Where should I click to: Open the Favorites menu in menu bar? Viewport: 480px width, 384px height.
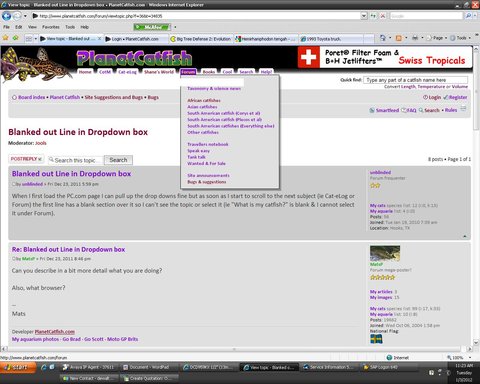51,27
